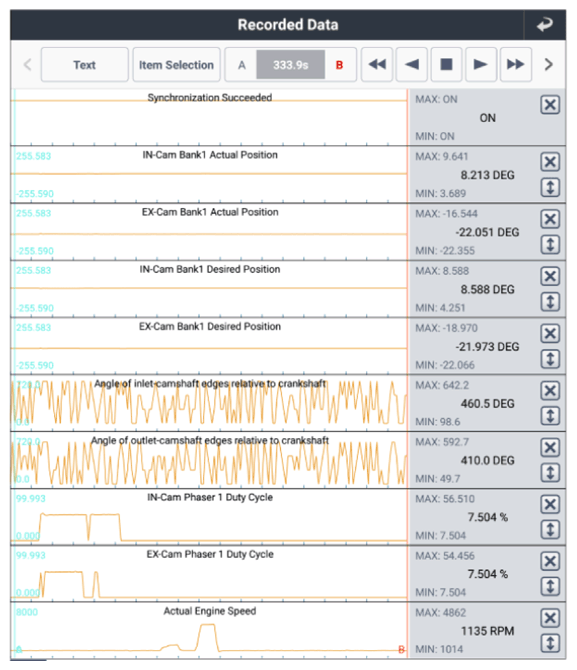
Task: Click the 333.9s time position field
Action: pyautogui.click(x=291, y=65)
